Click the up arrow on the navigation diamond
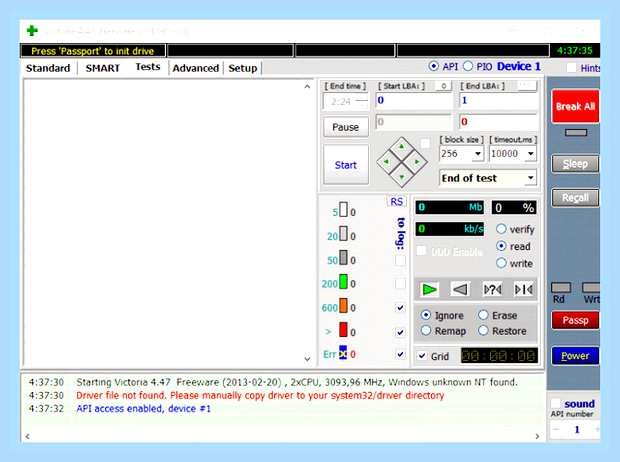The height and width of the screenshot is (462, 620). tap(402, 147)
